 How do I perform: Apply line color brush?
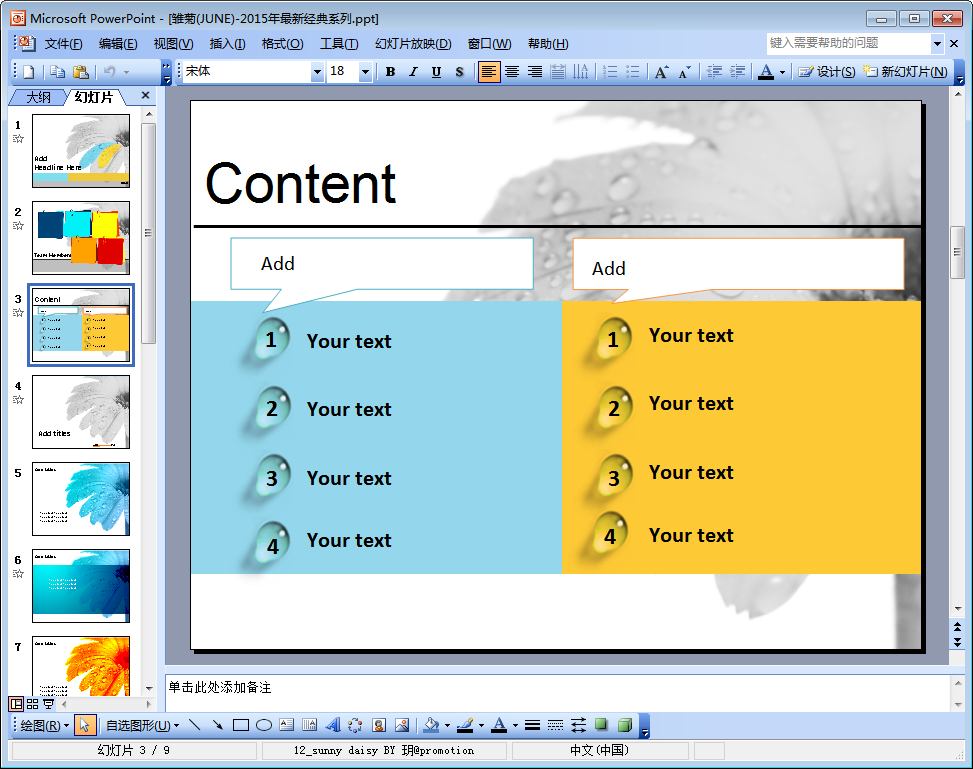click(x=465, y=725)
